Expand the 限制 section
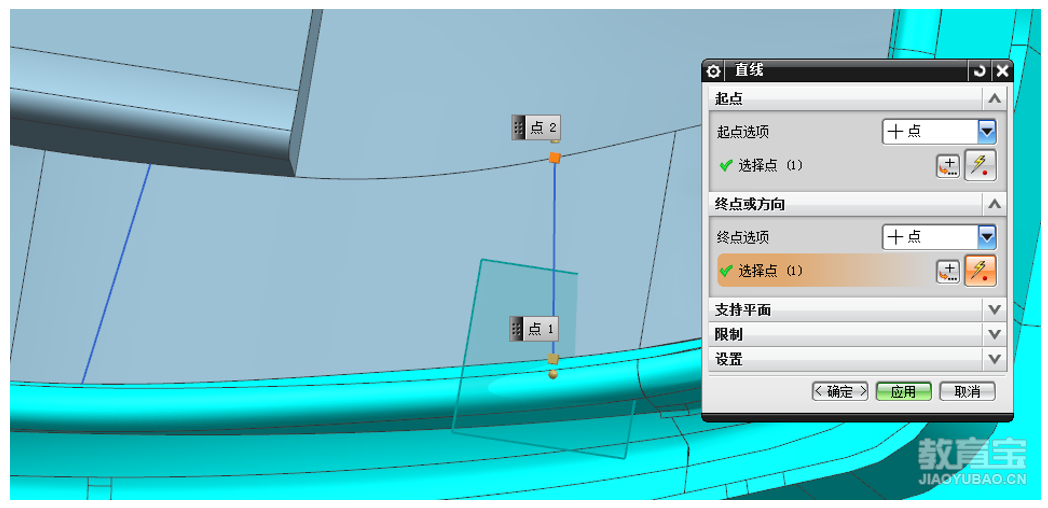1048x508 pixels. coord(995,334)
